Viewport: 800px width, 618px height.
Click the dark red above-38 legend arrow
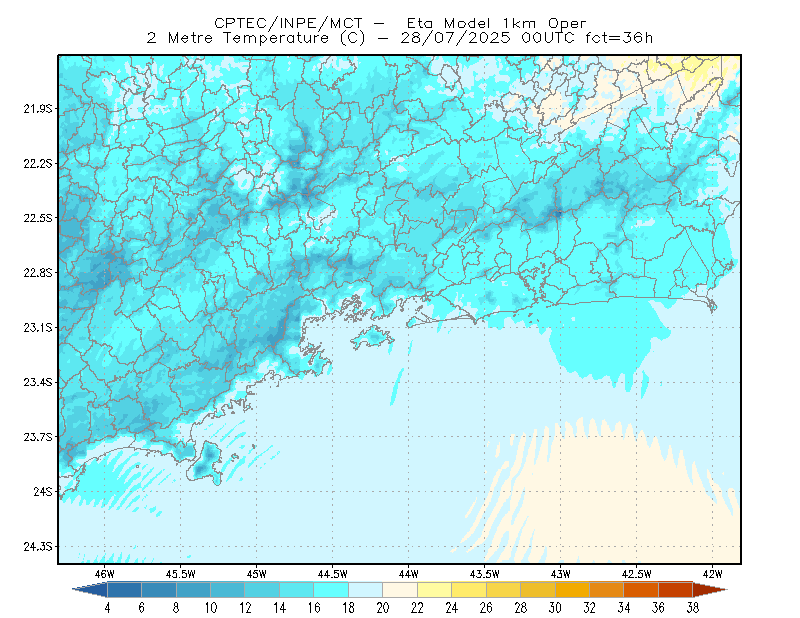710,590
